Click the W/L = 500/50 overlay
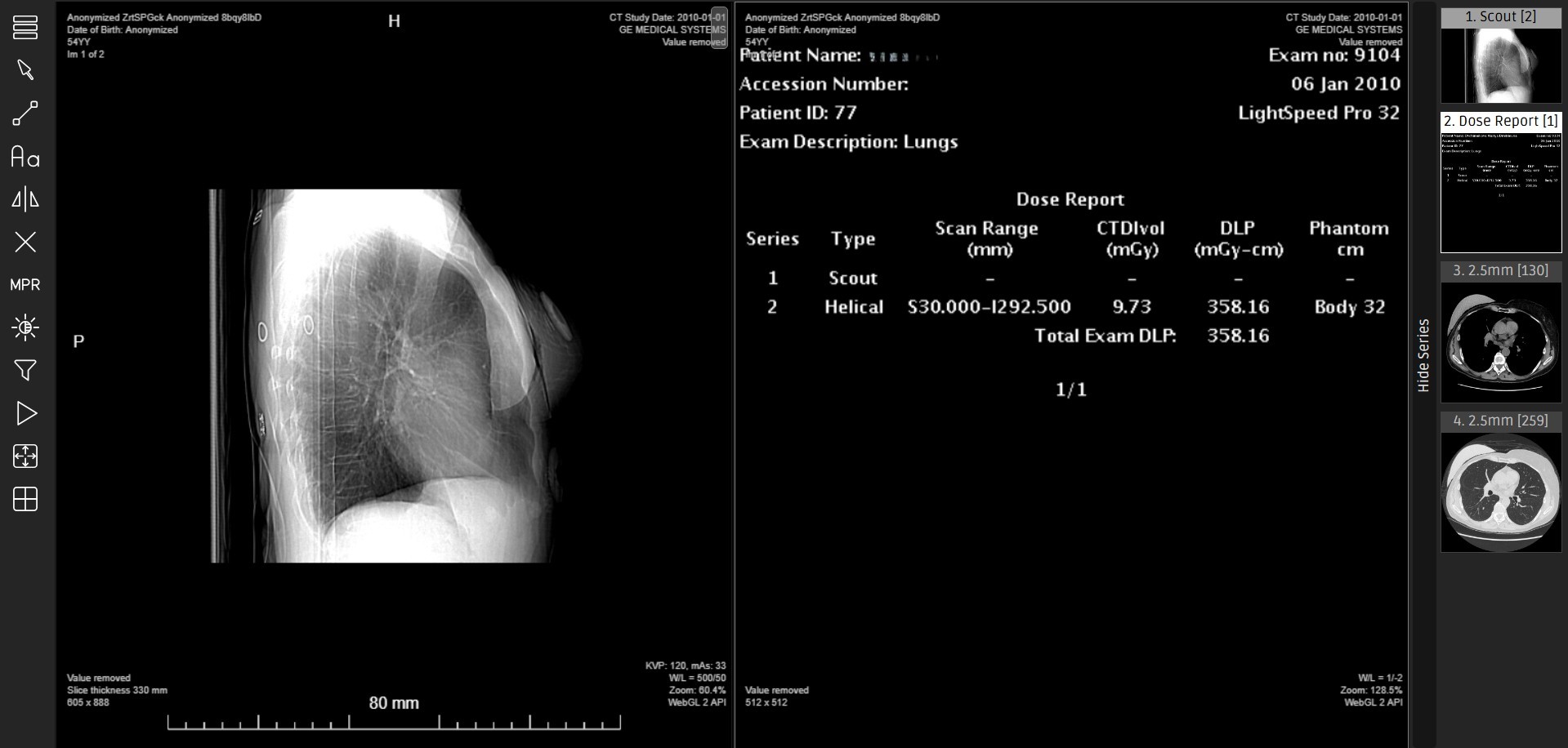This screenshot has height=748, width=1568. (697, 678)
